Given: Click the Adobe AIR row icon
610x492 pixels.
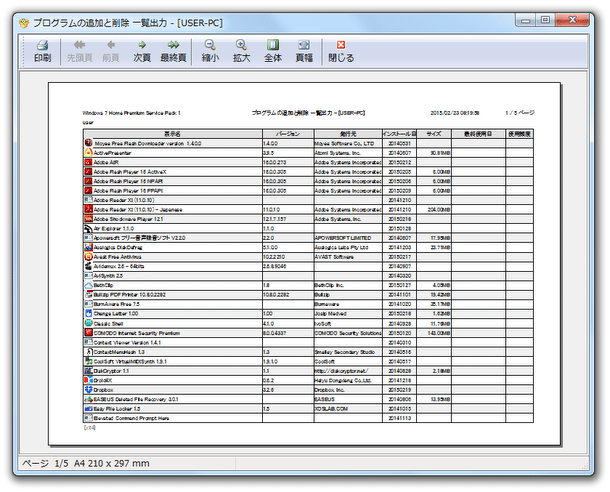Looking at the screenshot, I should tap(88, 162).
